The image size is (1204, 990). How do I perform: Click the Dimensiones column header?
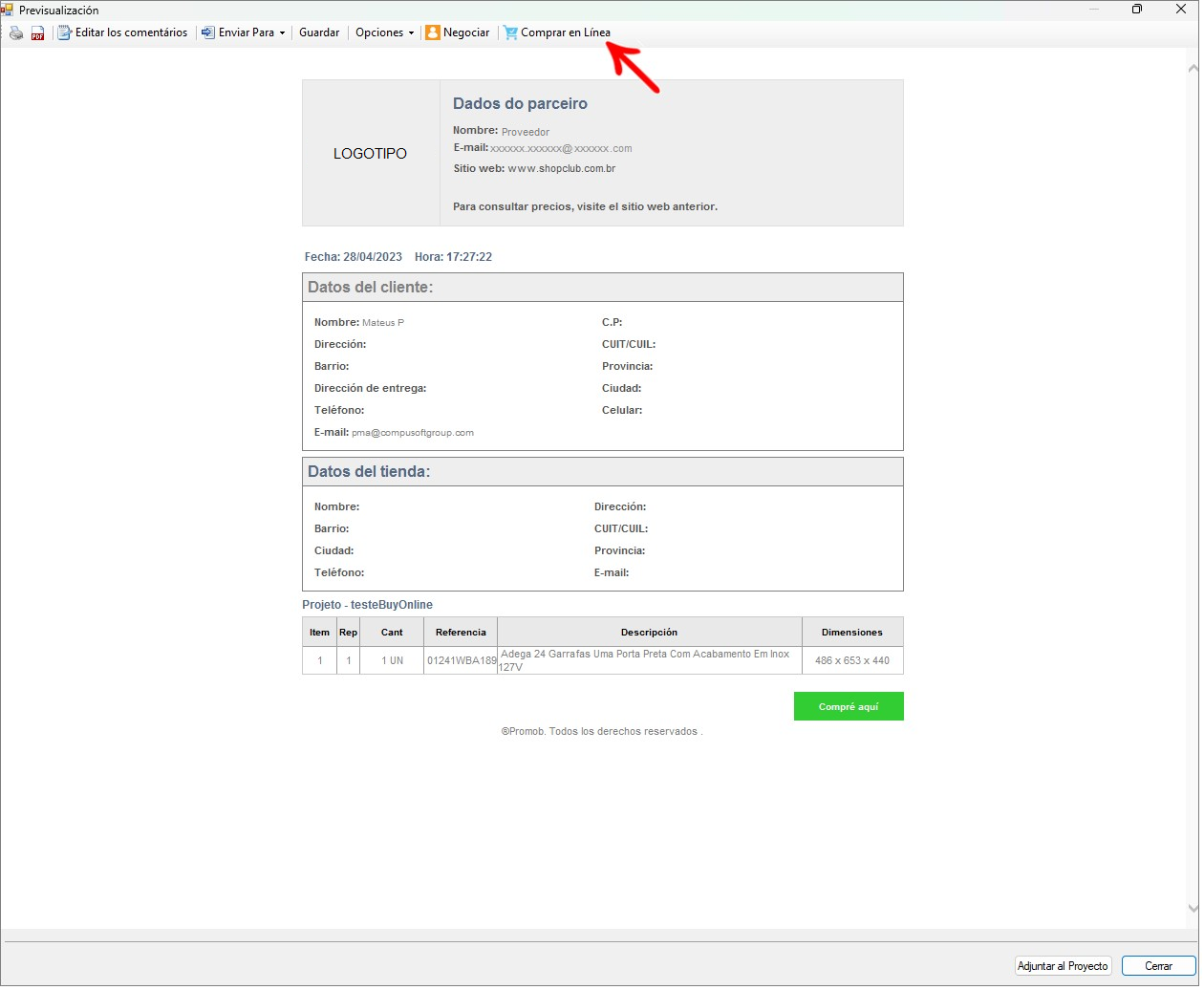pyautogui.click(x=852, y=633)
